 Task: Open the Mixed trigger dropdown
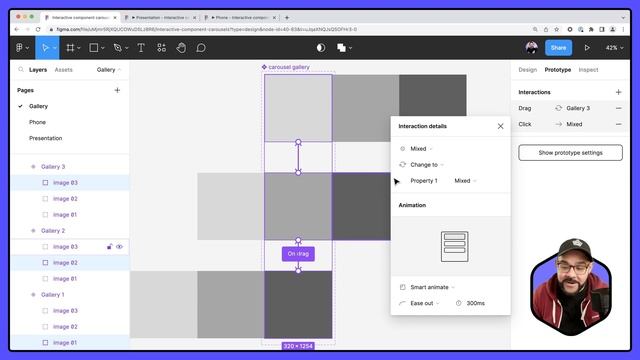pyautogui.click(x=421, y=149)
